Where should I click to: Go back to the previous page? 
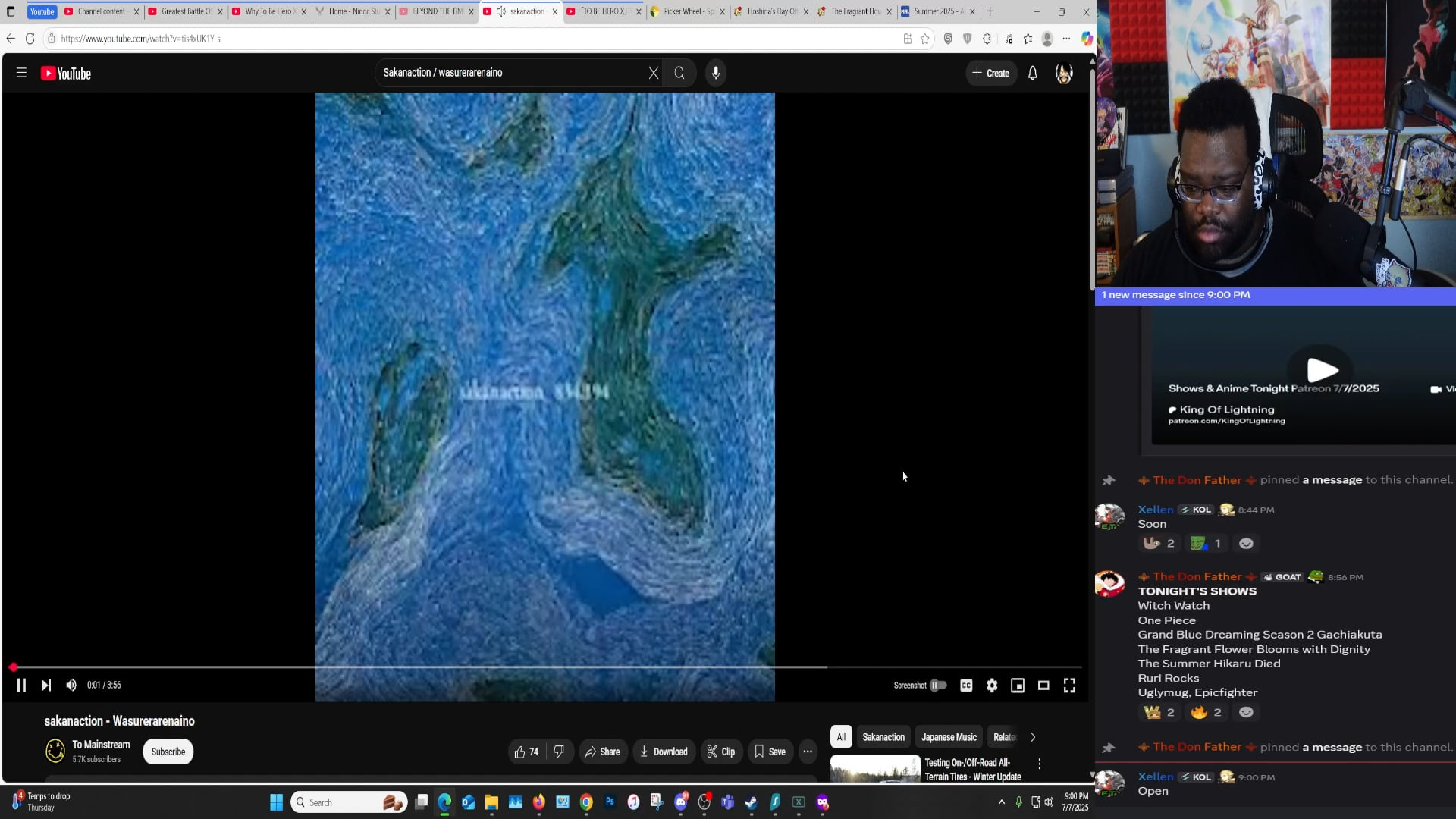[x=11, y=39]
